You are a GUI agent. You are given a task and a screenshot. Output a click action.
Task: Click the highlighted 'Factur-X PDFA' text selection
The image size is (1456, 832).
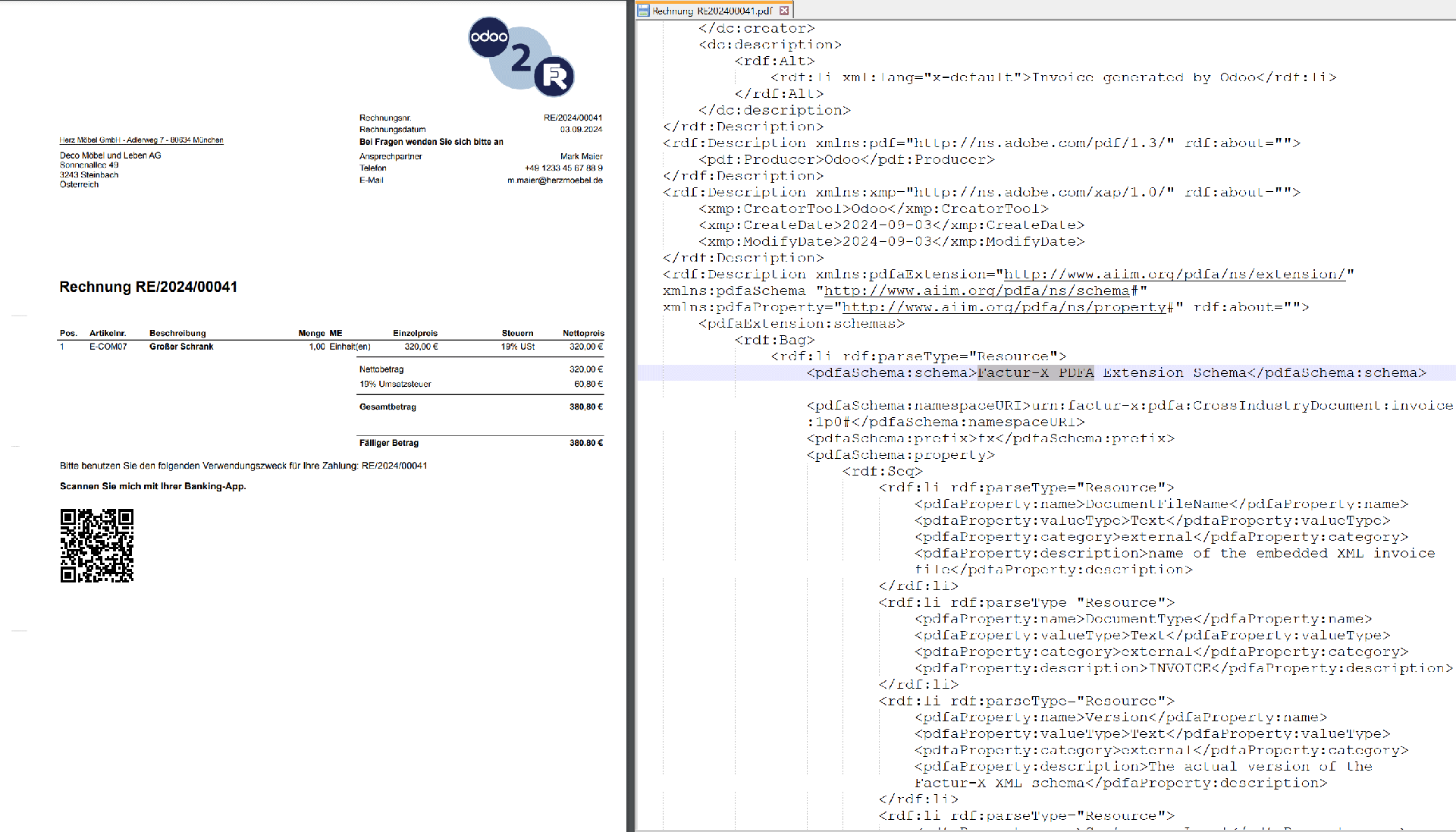coord(1035,373)
